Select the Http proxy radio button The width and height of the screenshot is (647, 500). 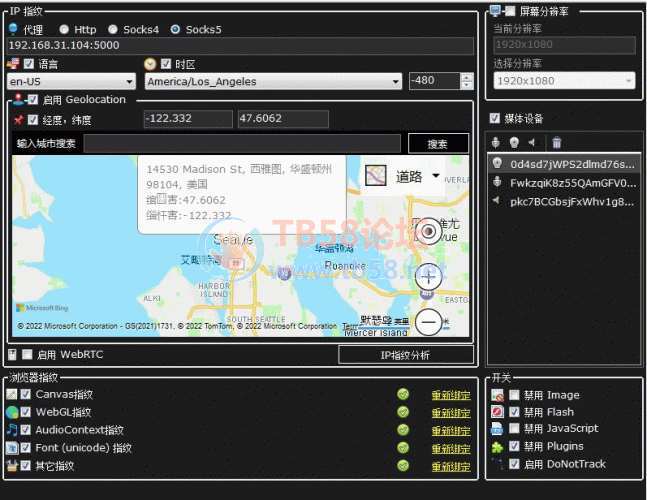[66, 29]
